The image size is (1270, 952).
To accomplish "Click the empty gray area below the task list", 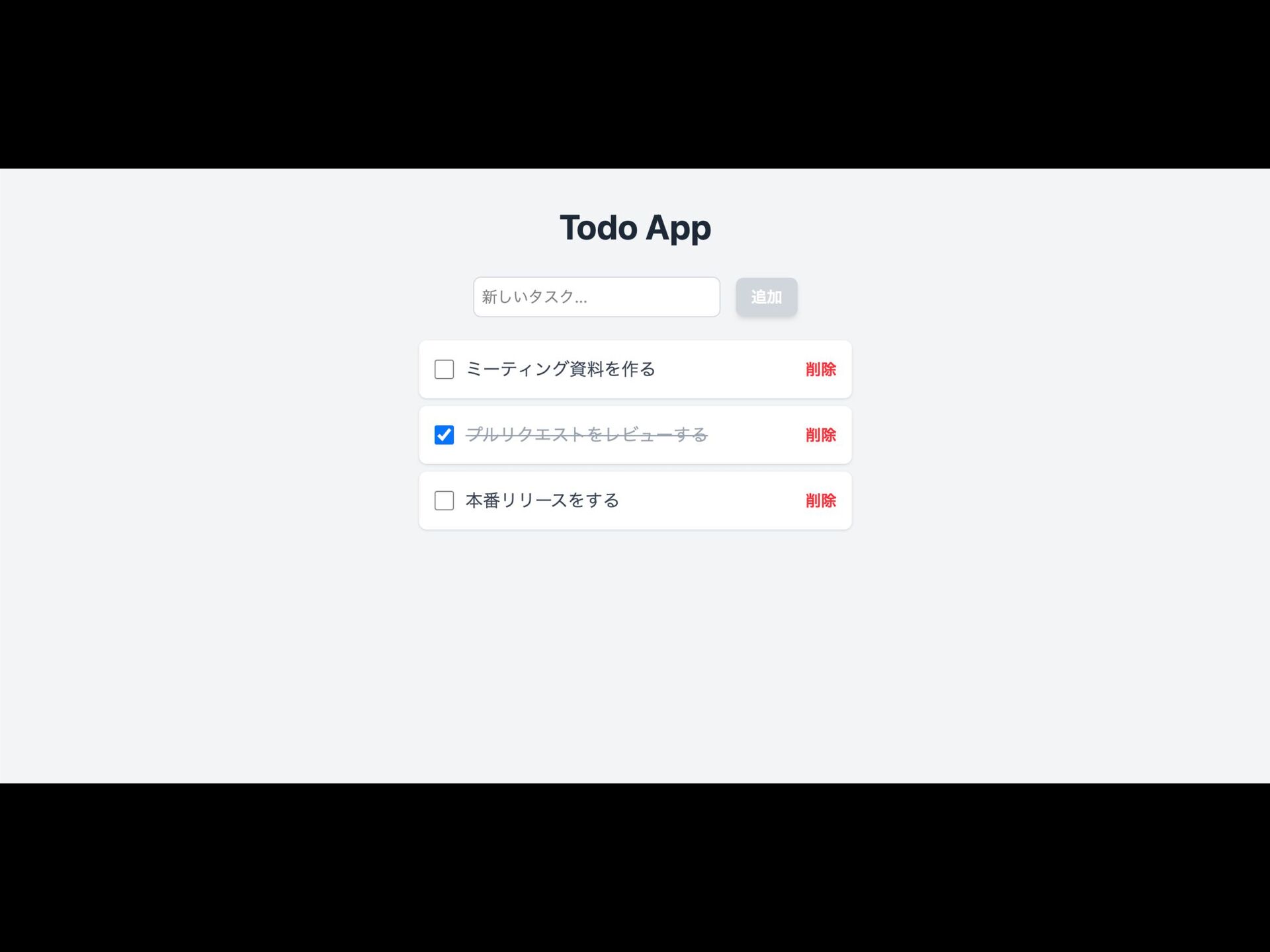I will pyautogui.click(x=635, y=654).
